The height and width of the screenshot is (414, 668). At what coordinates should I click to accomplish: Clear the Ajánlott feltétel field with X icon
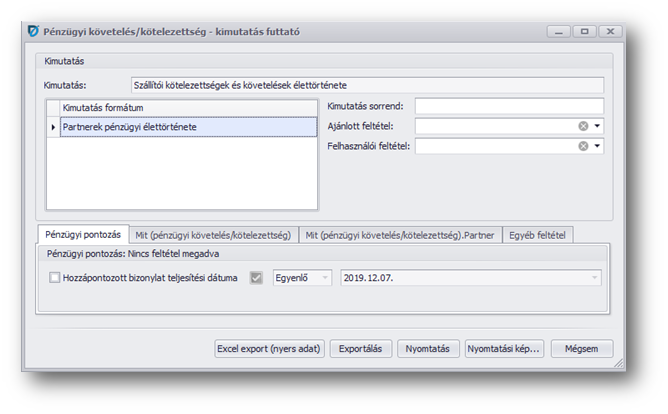[583, 126]
